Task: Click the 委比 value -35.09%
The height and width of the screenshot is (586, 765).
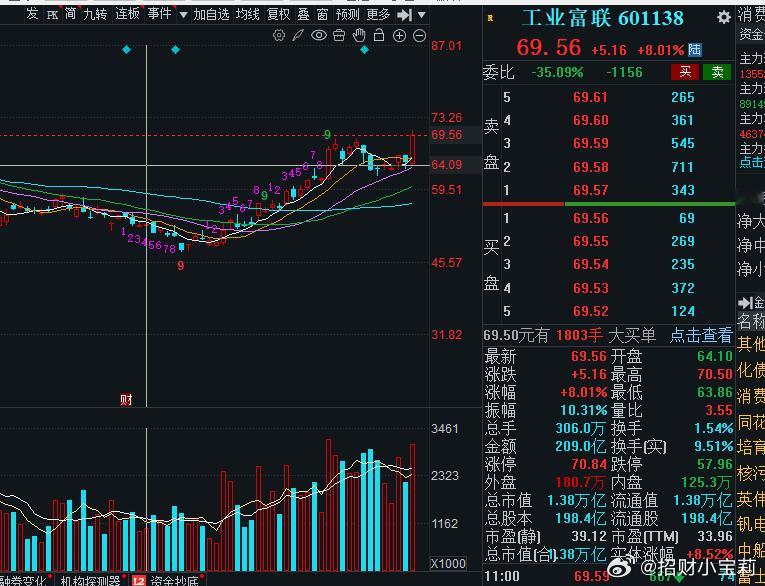Action: pos(557,73)
